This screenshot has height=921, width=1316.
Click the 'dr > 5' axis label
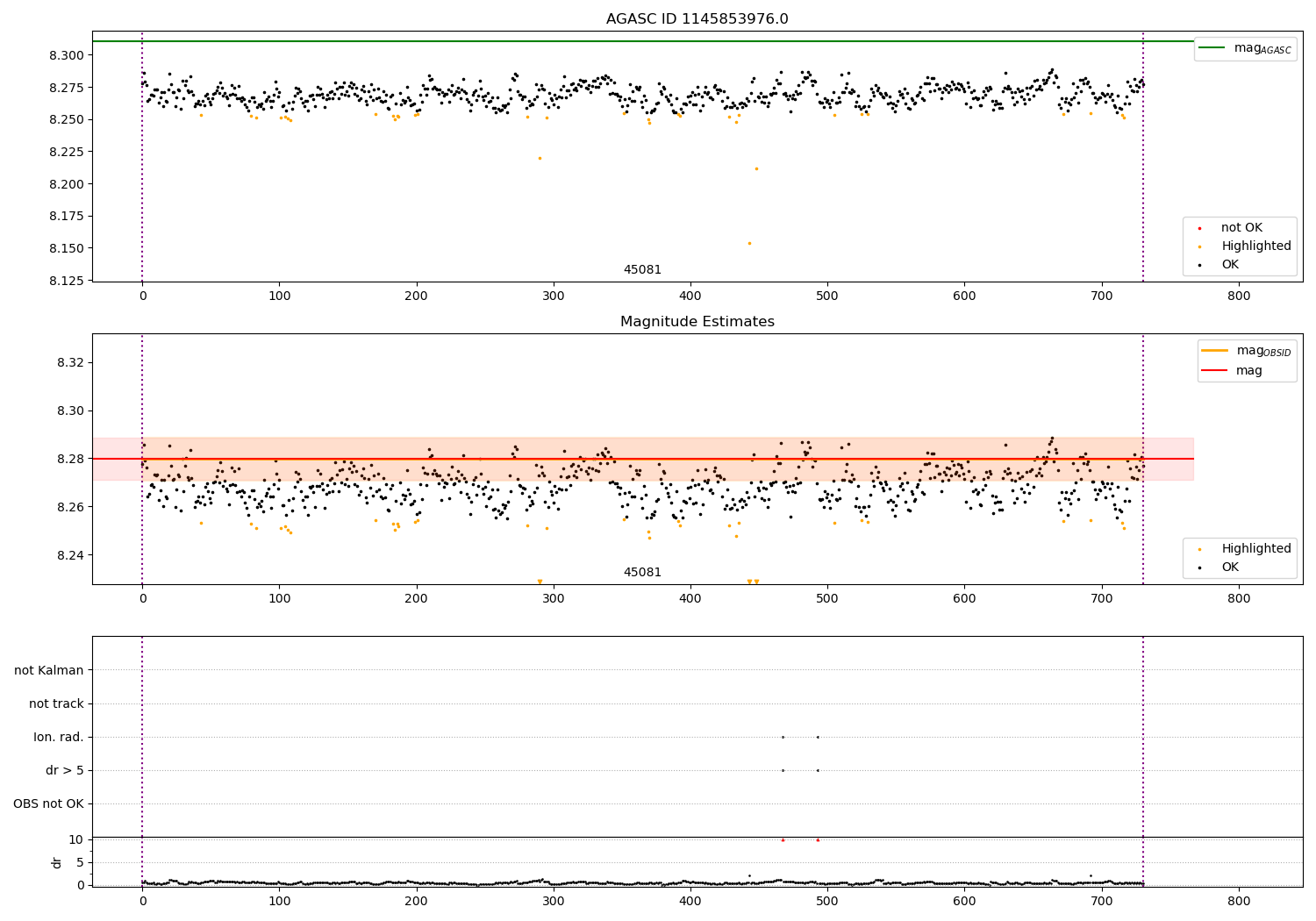pyautogui.click(x=65, y=770)
